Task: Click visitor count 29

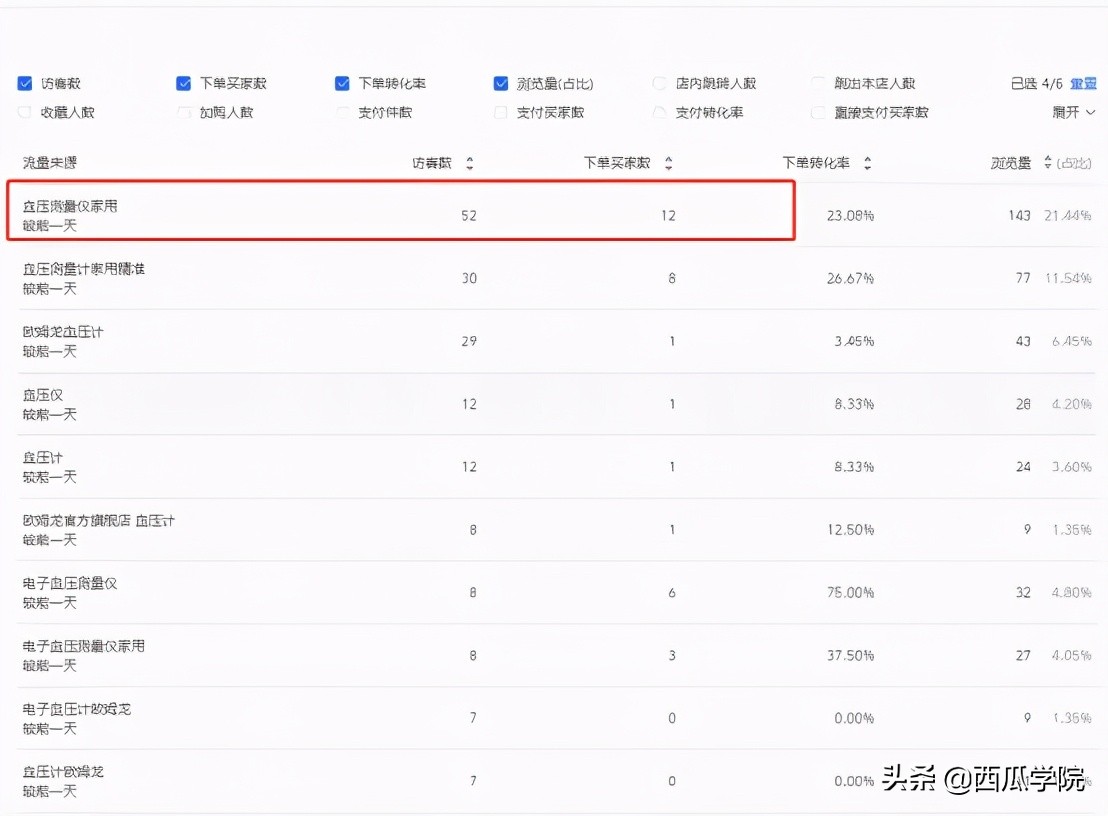Action: pyautogui.click(x=469, y=341)
